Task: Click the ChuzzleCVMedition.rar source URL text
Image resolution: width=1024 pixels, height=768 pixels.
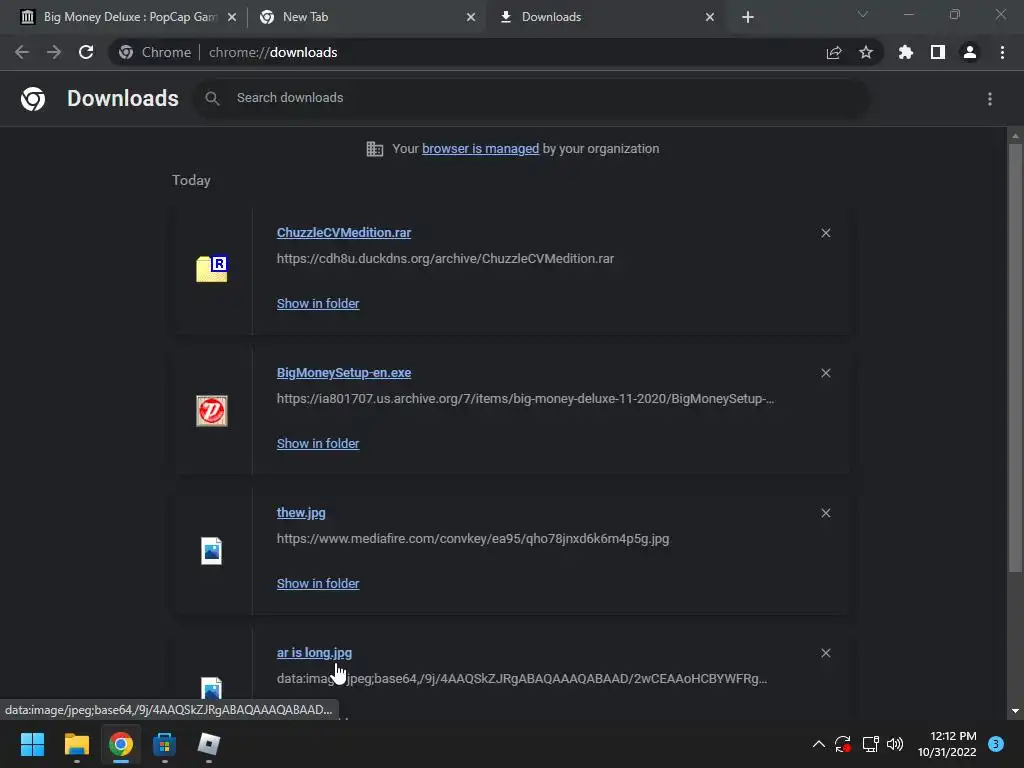Action: click(445, 259)
